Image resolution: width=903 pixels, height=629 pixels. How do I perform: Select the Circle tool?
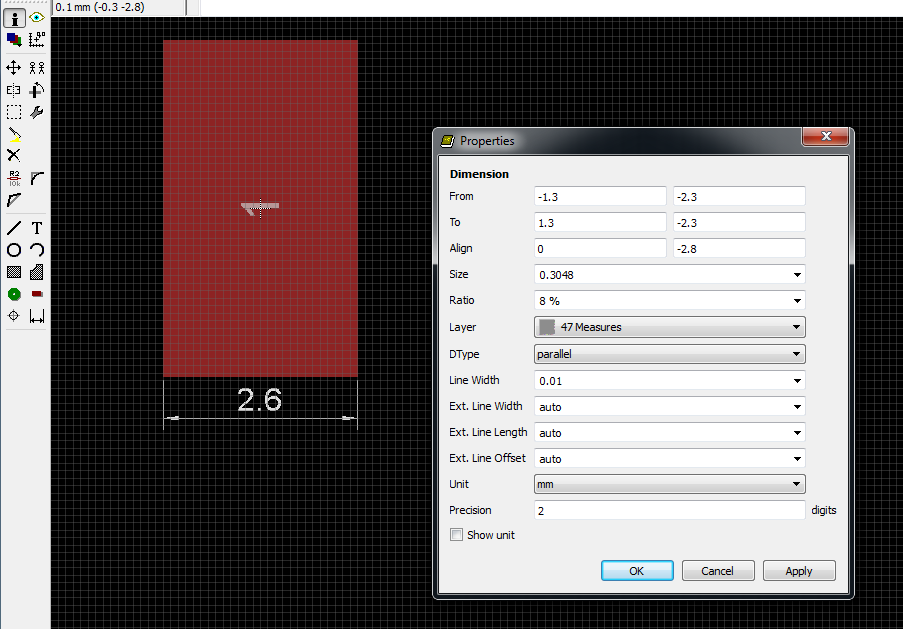[x=14, y=250]
